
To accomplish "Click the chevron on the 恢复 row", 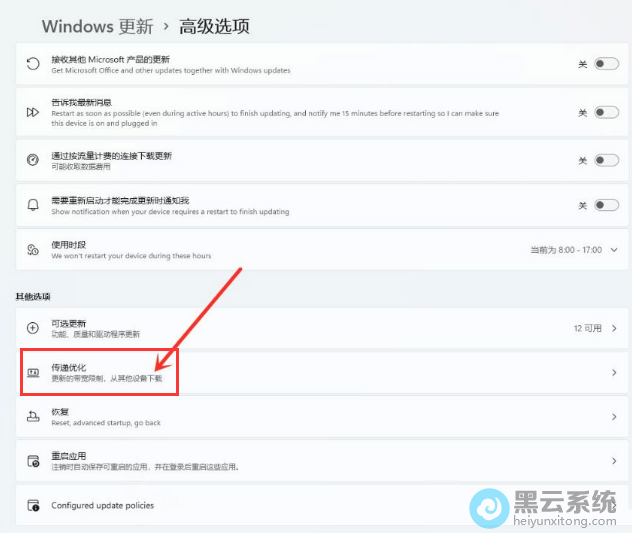I will (x=614, y=417).
